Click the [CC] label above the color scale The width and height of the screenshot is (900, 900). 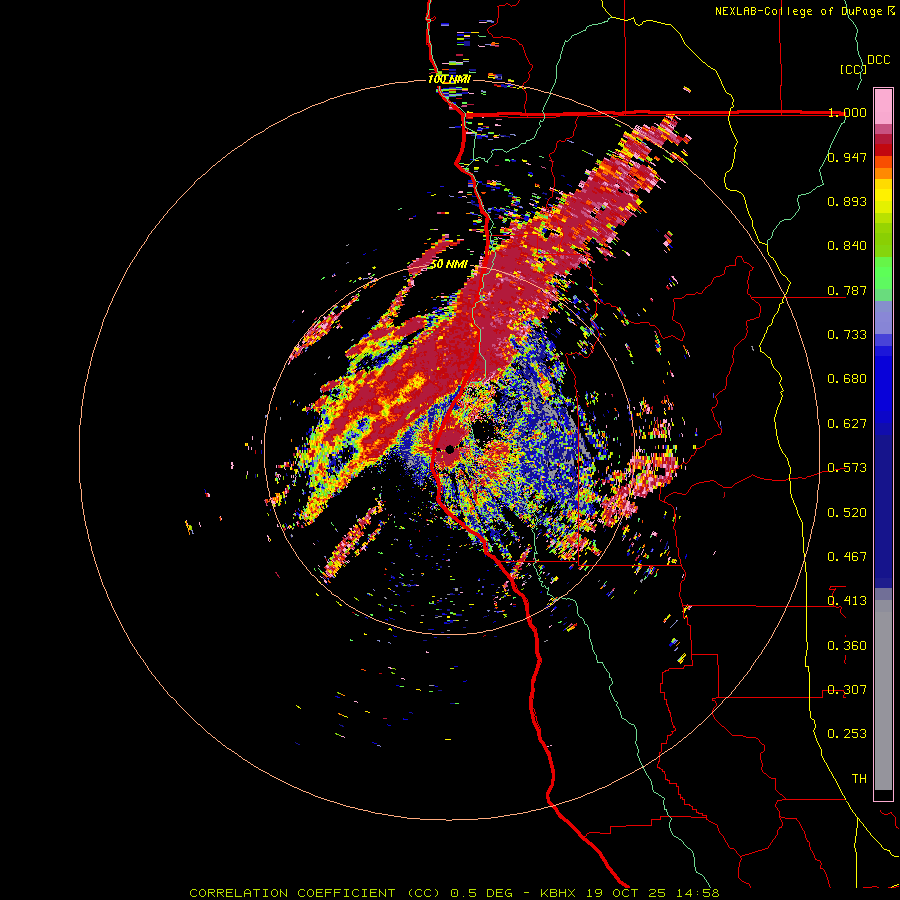853,69
